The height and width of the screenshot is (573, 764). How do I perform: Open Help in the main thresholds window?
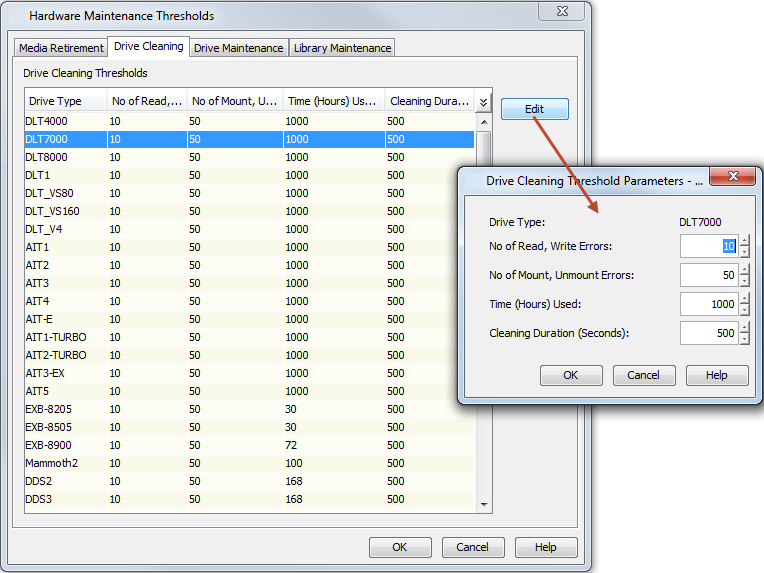(x=545, y=547)
